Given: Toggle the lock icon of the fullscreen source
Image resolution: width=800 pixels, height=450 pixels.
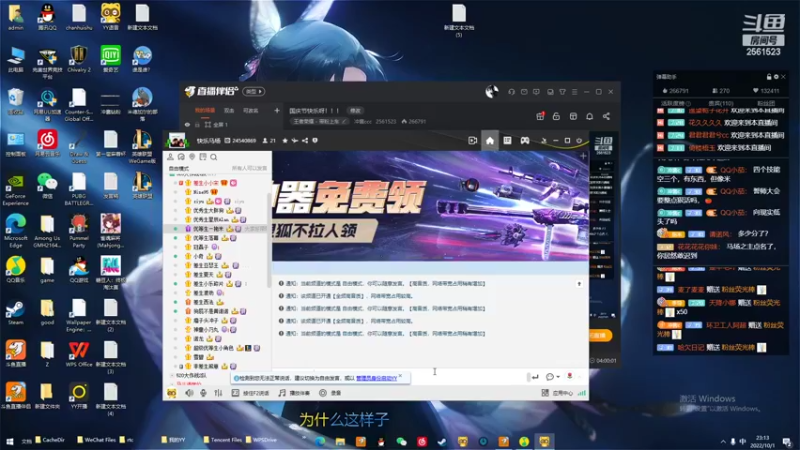Looking at the screenshot, I should (197, 124).
